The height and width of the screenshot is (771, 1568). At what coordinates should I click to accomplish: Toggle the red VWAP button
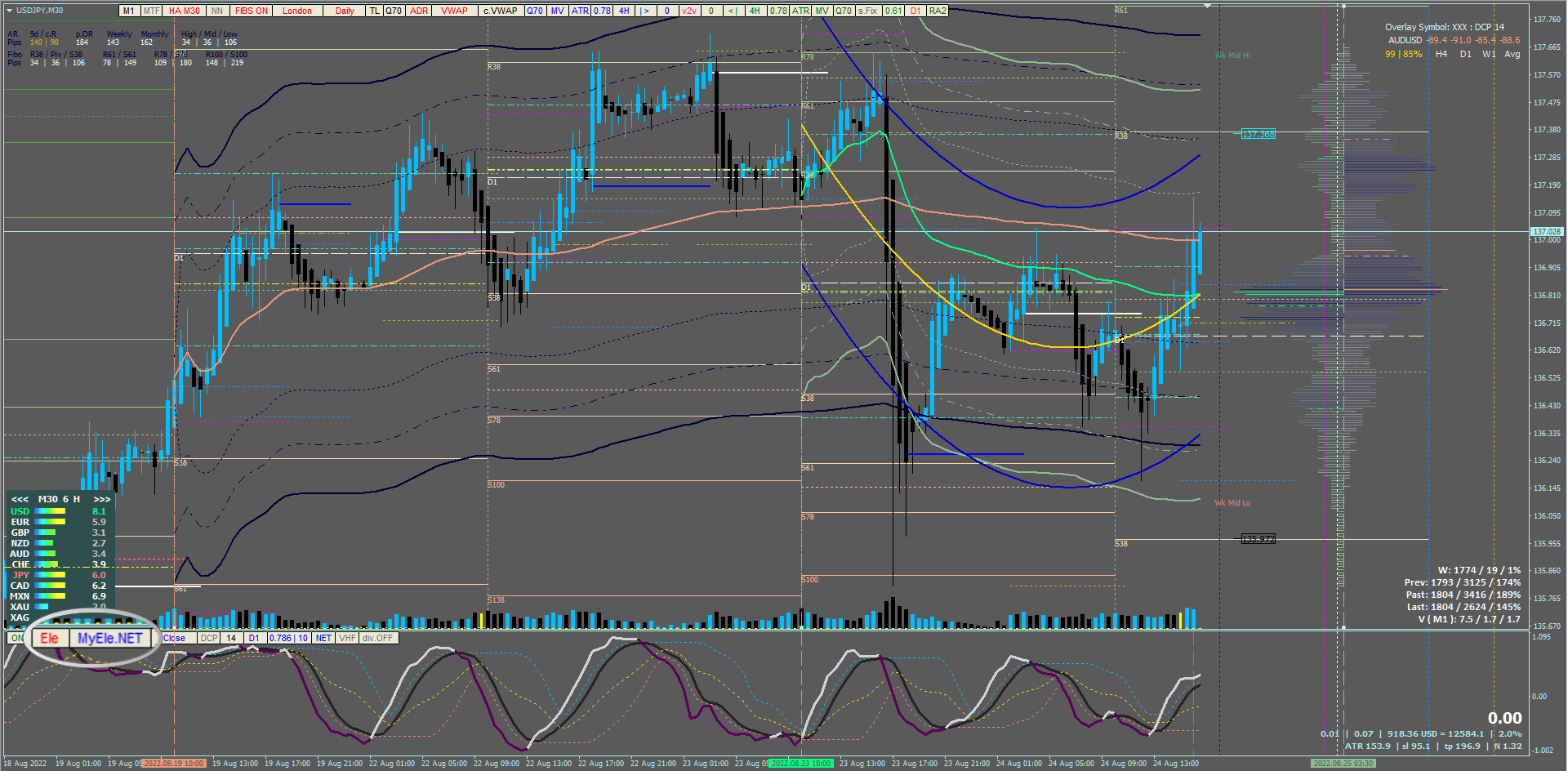coord(455,11)
